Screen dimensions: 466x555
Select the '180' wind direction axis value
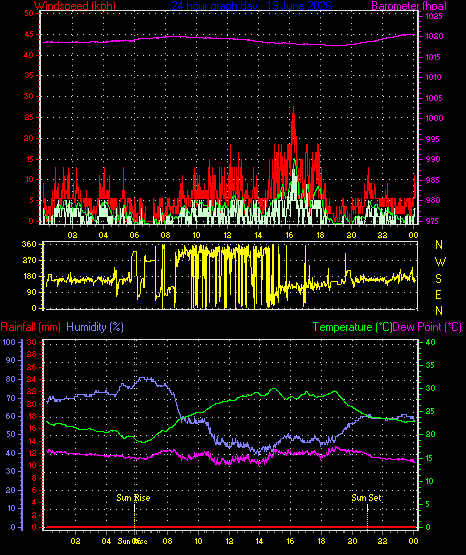(29, 276)
